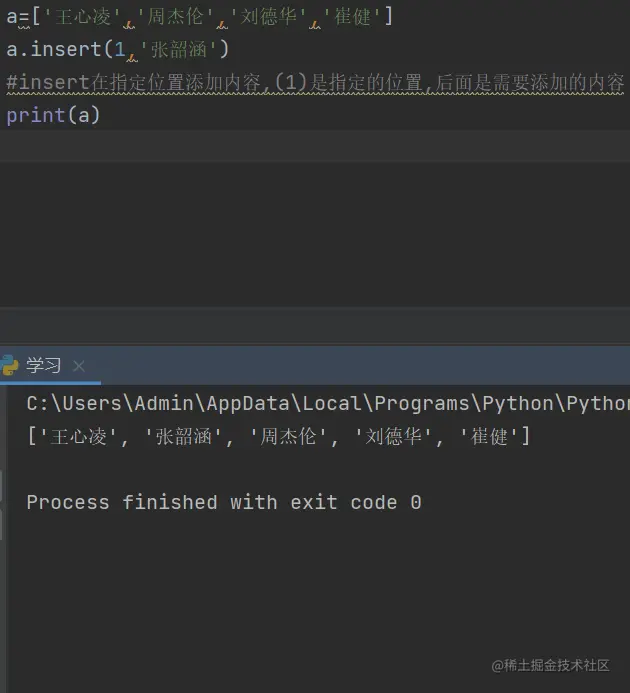This screenshot has width=630, height=693.
Task: Click the #insert comment line
Action: pyautogui.click(x=315, y=82)
